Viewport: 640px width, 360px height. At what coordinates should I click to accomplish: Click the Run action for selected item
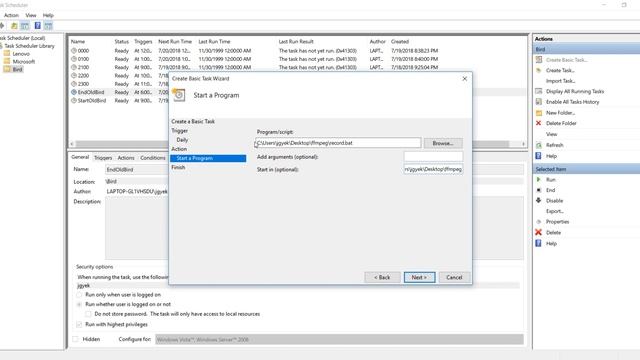(551, 180)
